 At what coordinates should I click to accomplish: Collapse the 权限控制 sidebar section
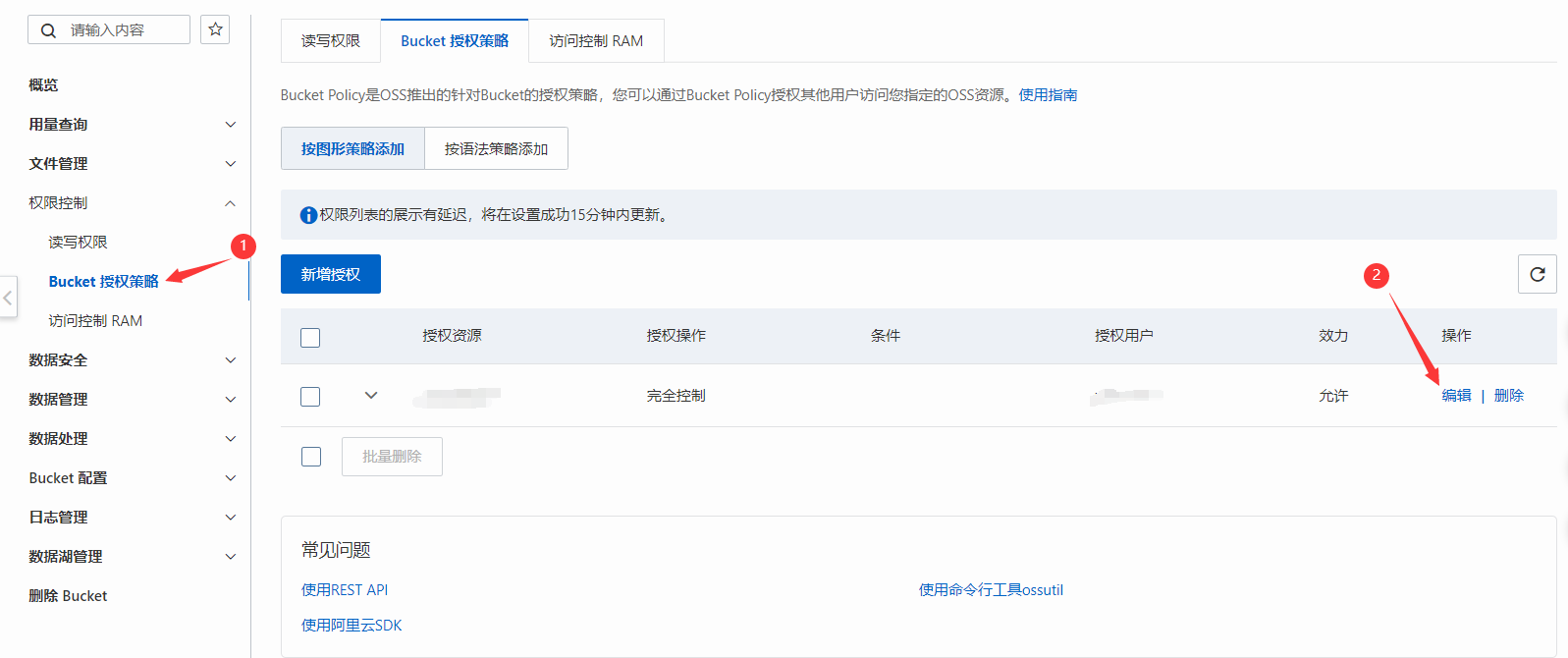pyautogui.click(x=230, y=203)
